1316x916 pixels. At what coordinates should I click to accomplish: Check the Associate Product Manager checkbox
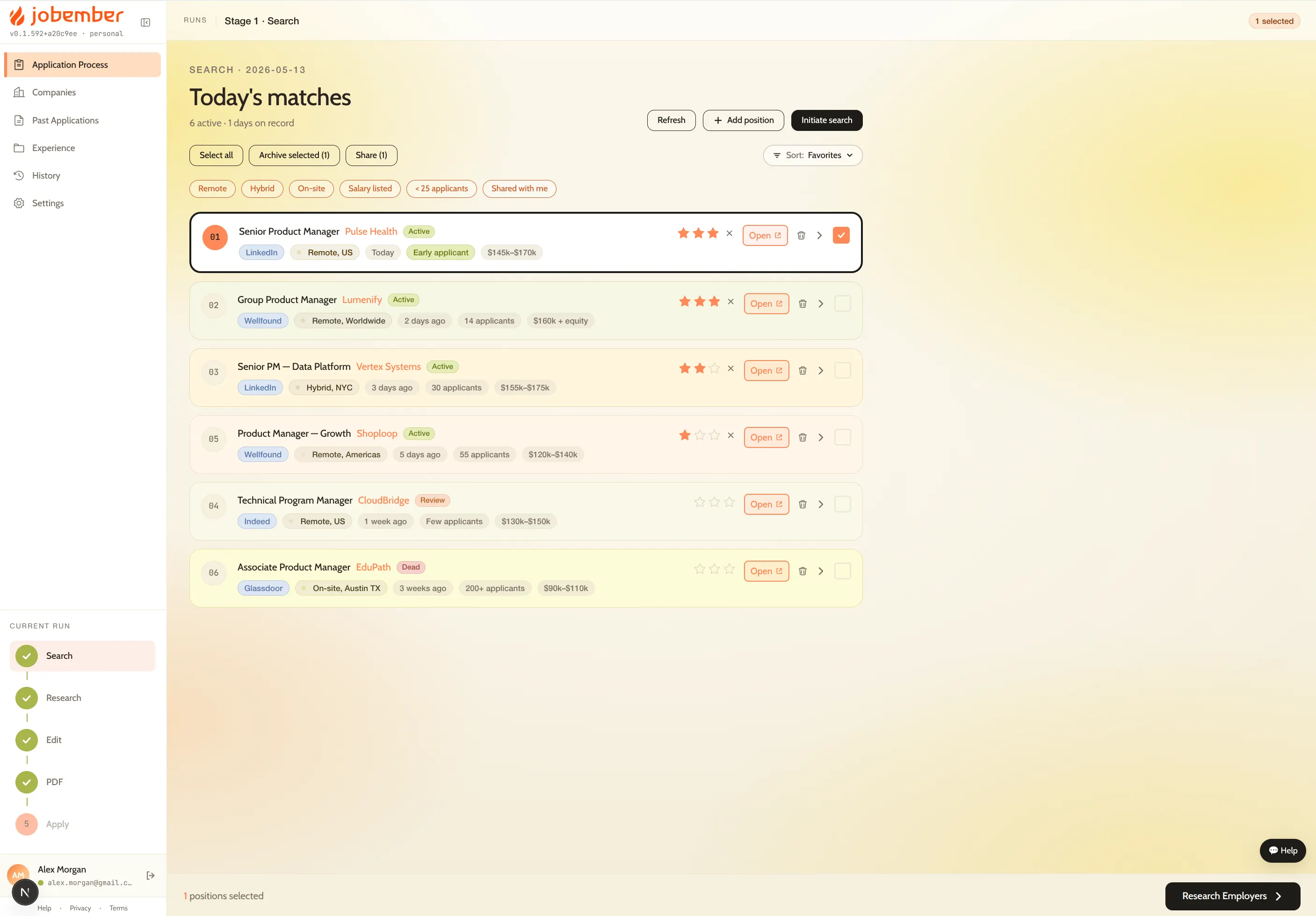point(842,571)
